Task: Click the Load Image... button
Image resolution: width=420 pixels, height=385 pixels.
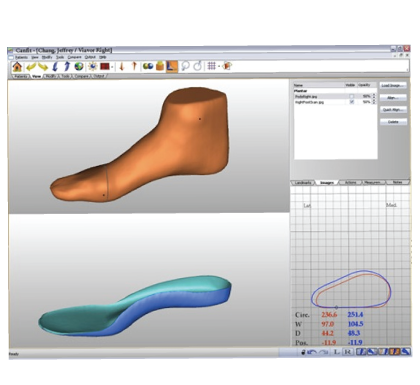Action: point(393,86)
